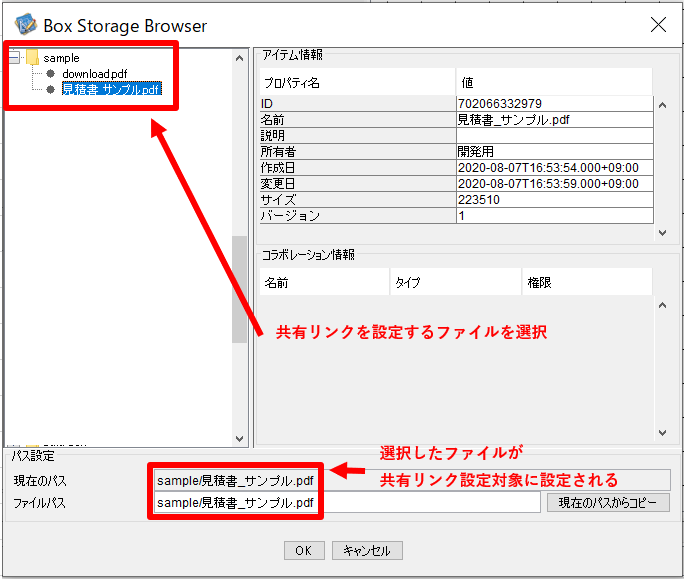Select download.pdf in the tree
684x579 pixels.
pyautogui.click(x=95, y=74)
